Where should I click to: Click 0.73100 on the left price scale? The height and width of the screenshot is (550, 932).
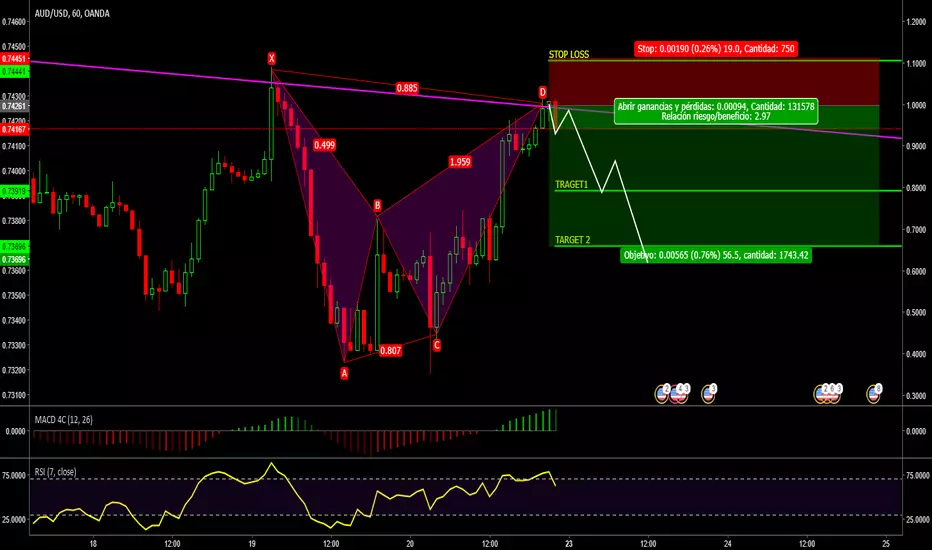click(x=14, y=395)
